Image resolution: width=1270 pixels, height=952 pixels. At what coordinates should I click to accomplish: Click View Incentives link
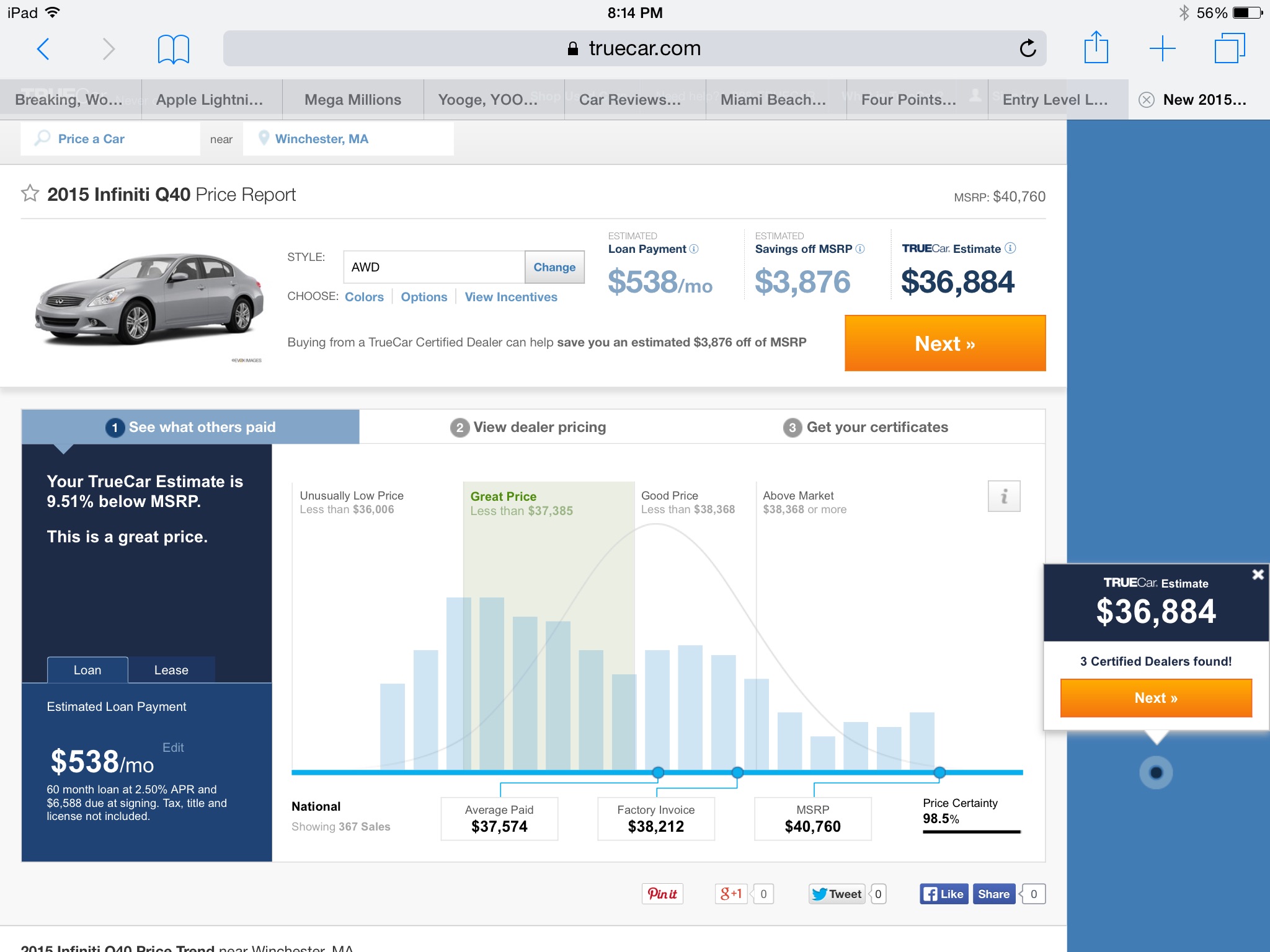click(511, 297)
